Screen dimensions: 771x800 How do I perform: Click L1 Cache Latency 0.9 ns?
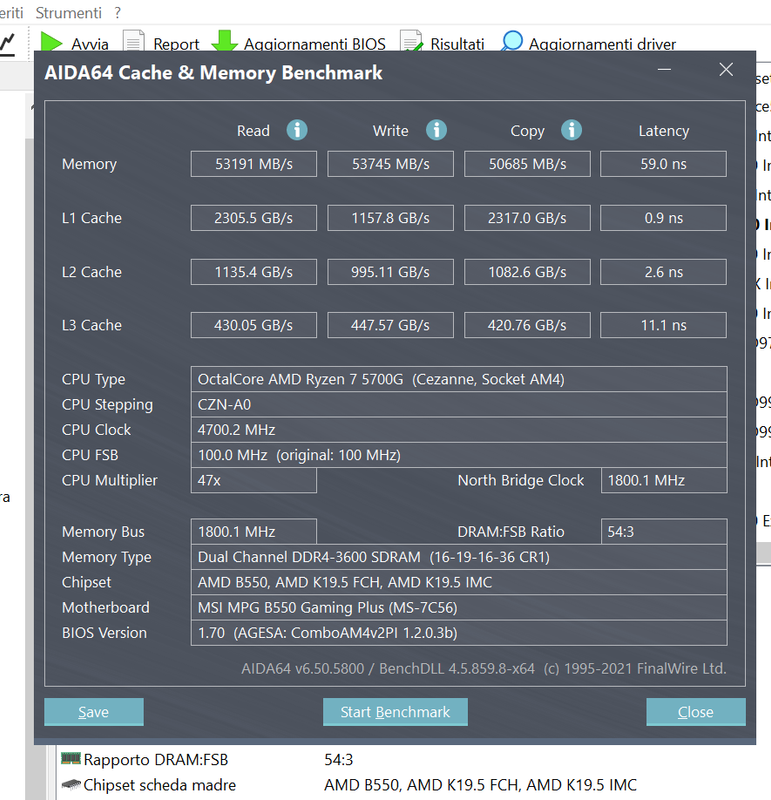(x=663, y=218)
